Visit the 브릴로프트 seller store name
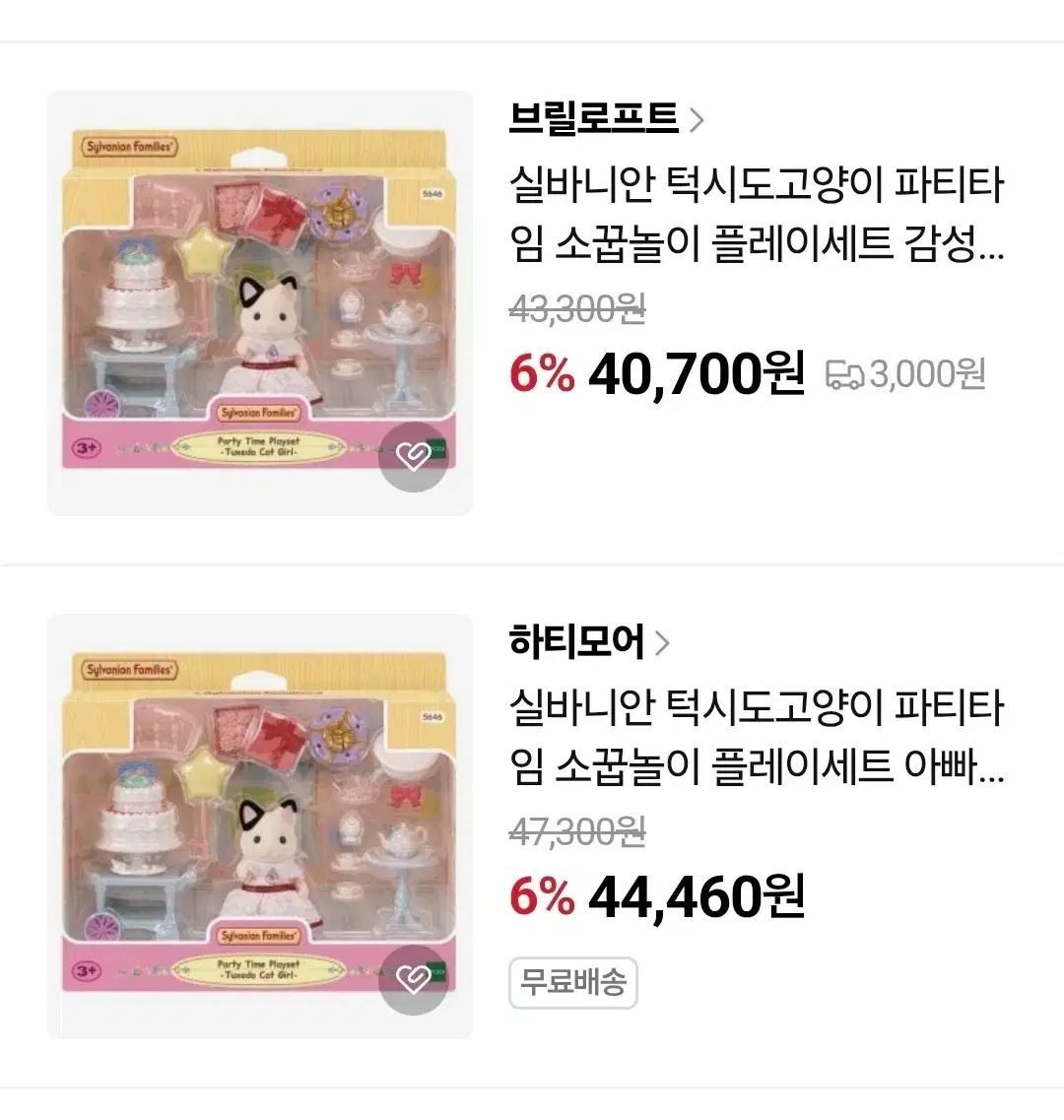Viewport: 1064px width, 1120px height. (593, 118)
